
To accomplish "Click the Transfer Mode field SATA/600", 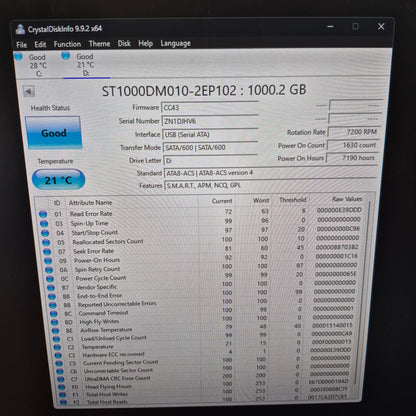I will tap(210, 147).
